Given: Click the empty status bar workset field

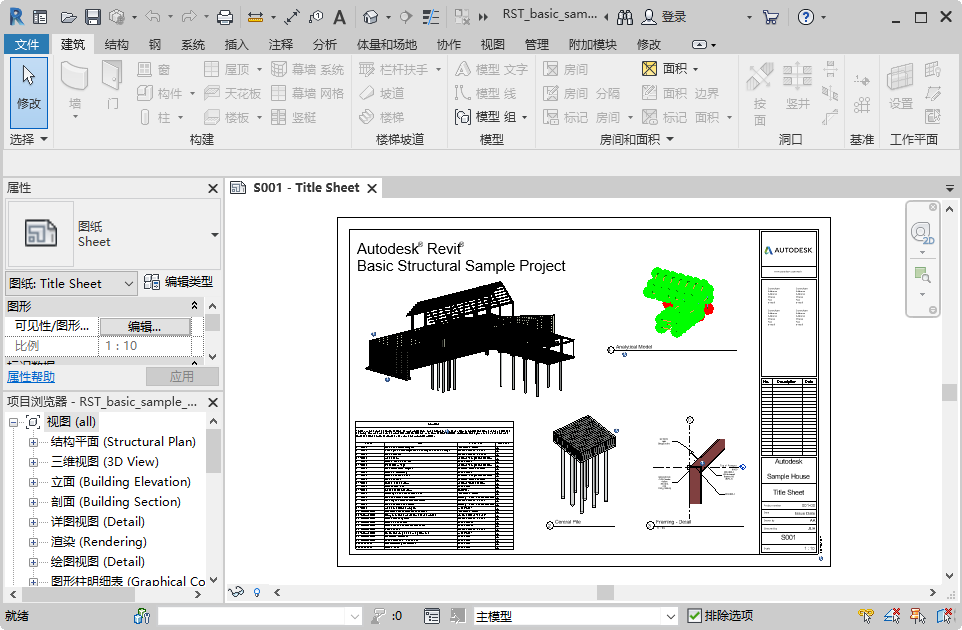Looking at the screenshot, I should [x=260, y=616].
